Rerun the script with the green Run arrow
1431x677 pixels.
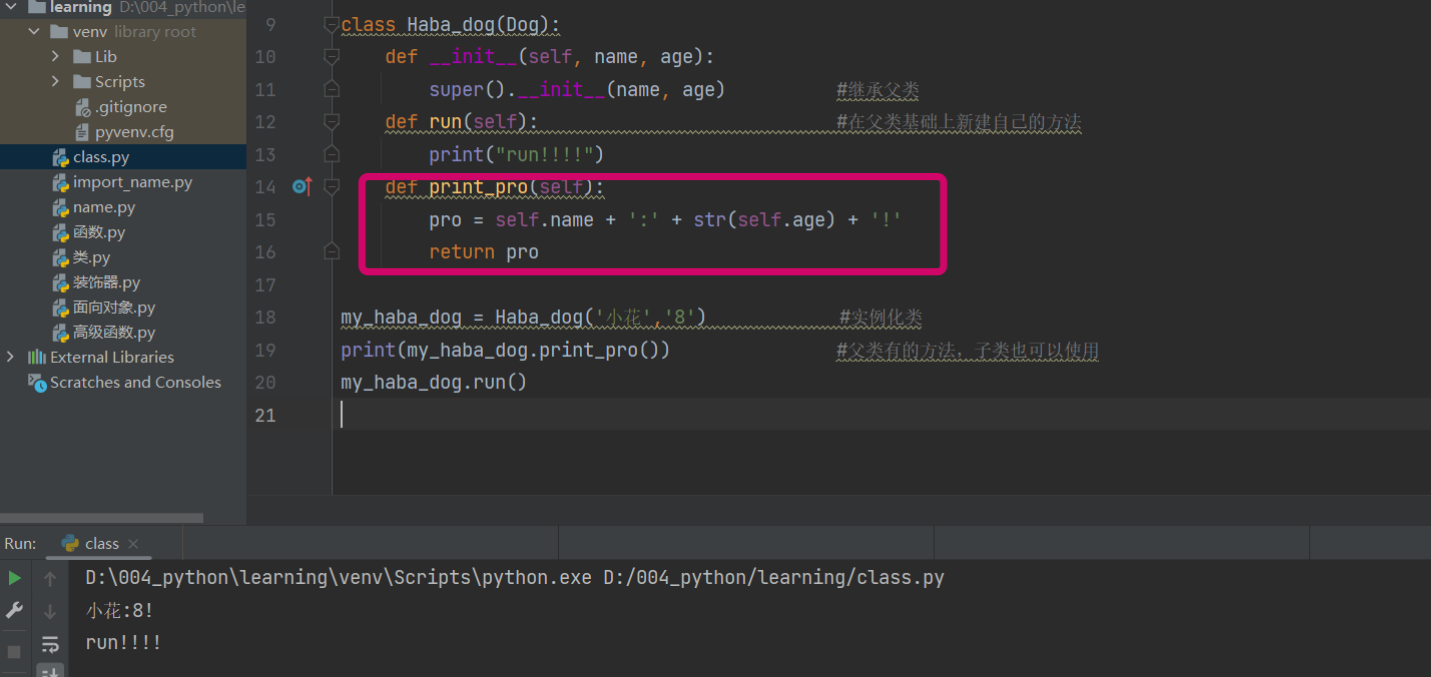[x=15, y=578]
